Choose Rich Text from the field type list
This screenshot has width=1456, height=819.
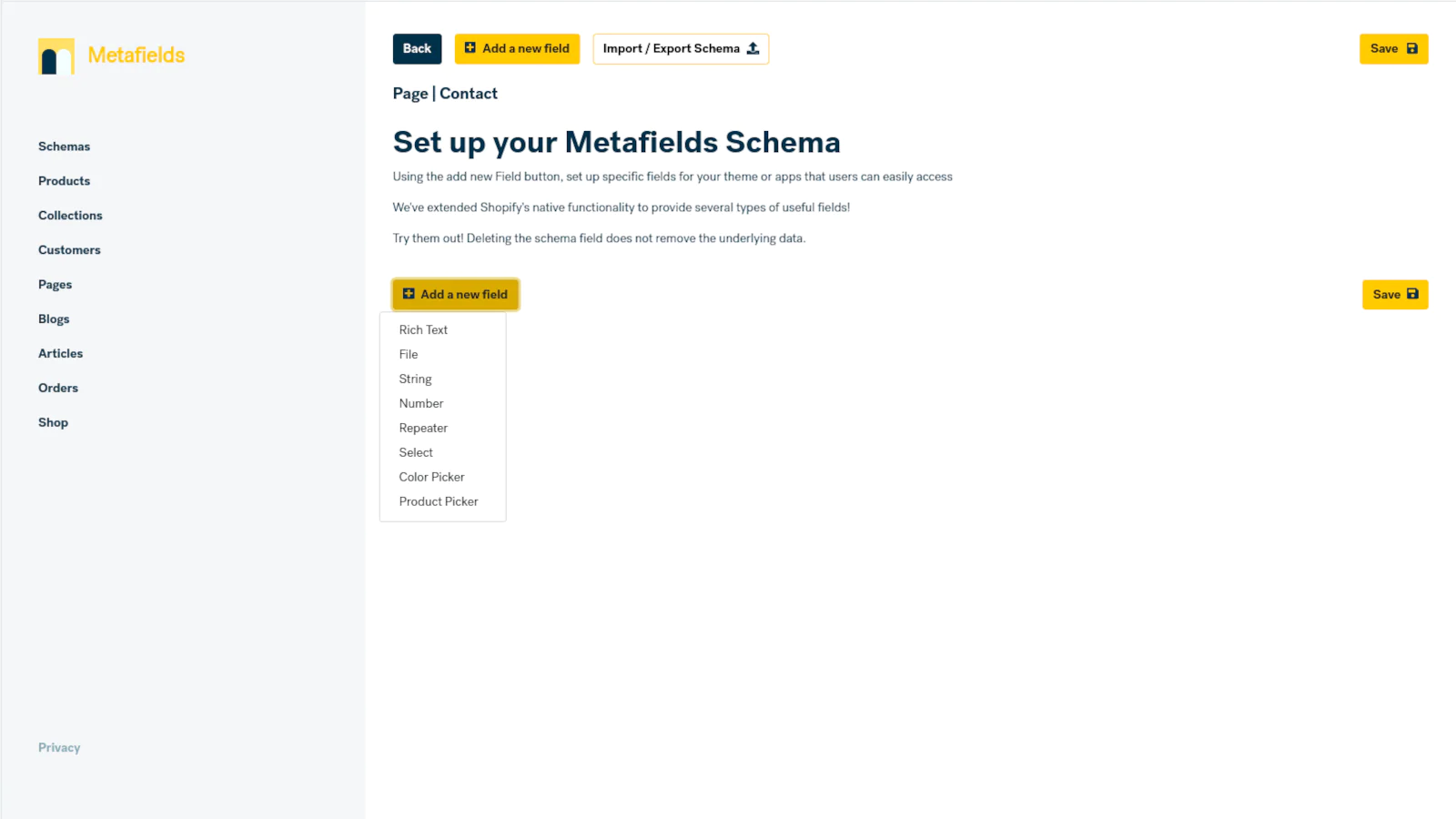point(423,330)
